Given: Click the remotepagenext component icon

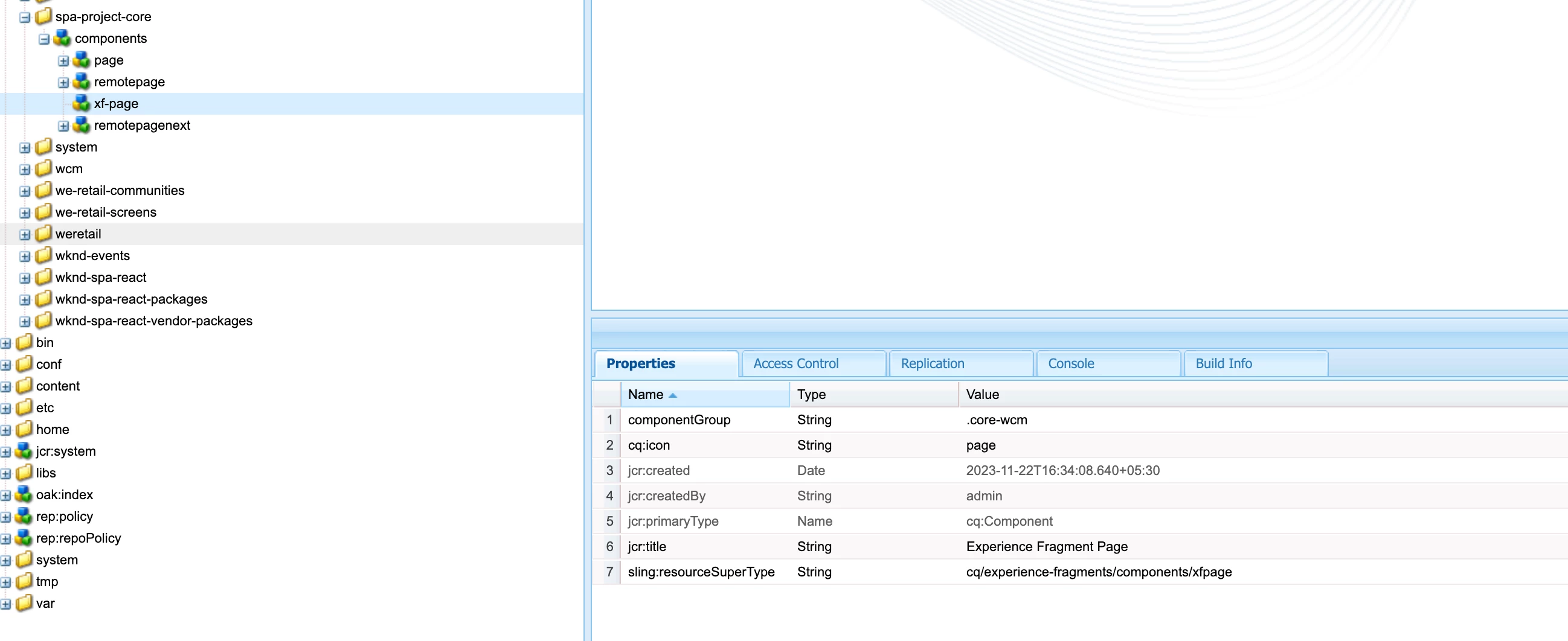Looking at the screenshot, I should [82, 126].
